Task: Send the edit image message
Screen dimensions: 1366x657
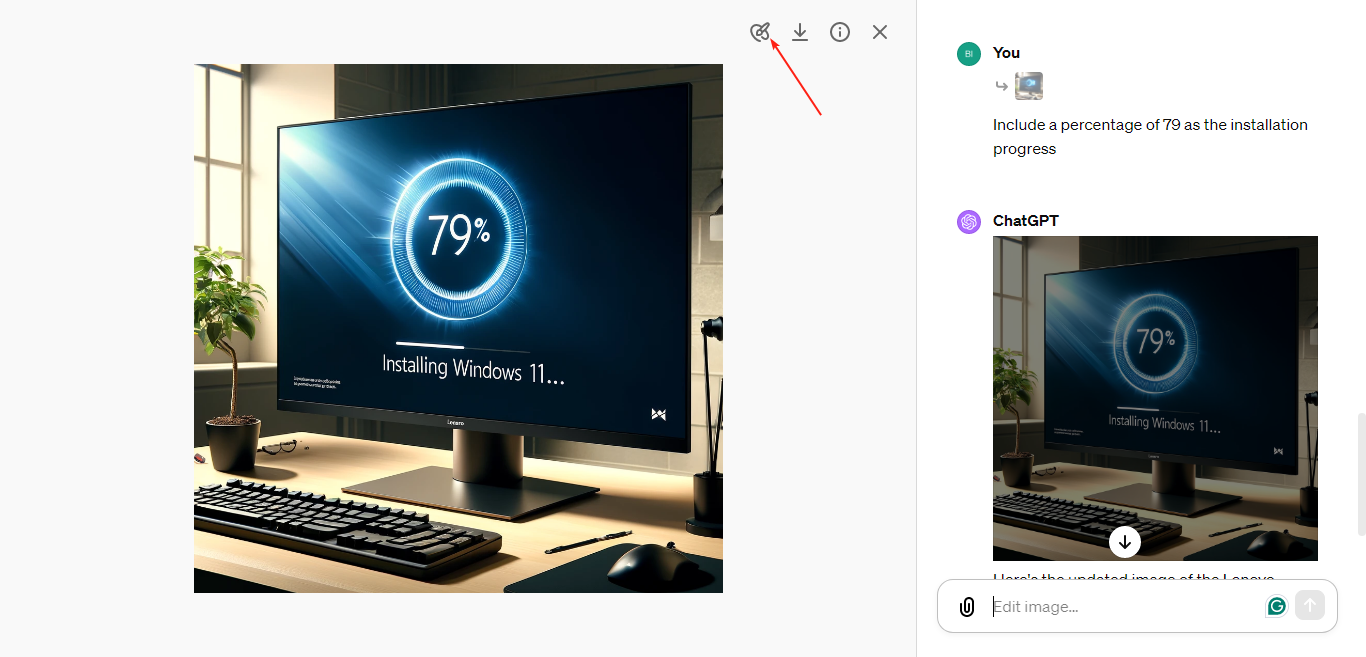Action: 1310,605
